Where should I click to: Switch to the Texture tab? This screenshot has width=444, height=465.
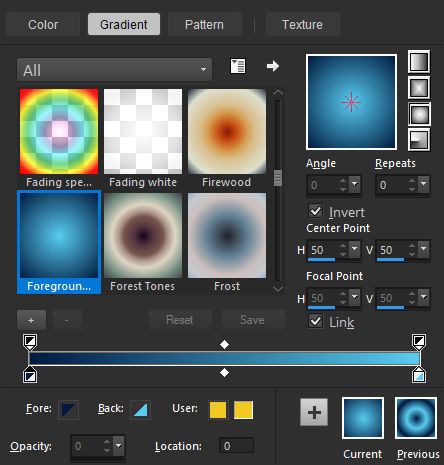pos(302,24)
